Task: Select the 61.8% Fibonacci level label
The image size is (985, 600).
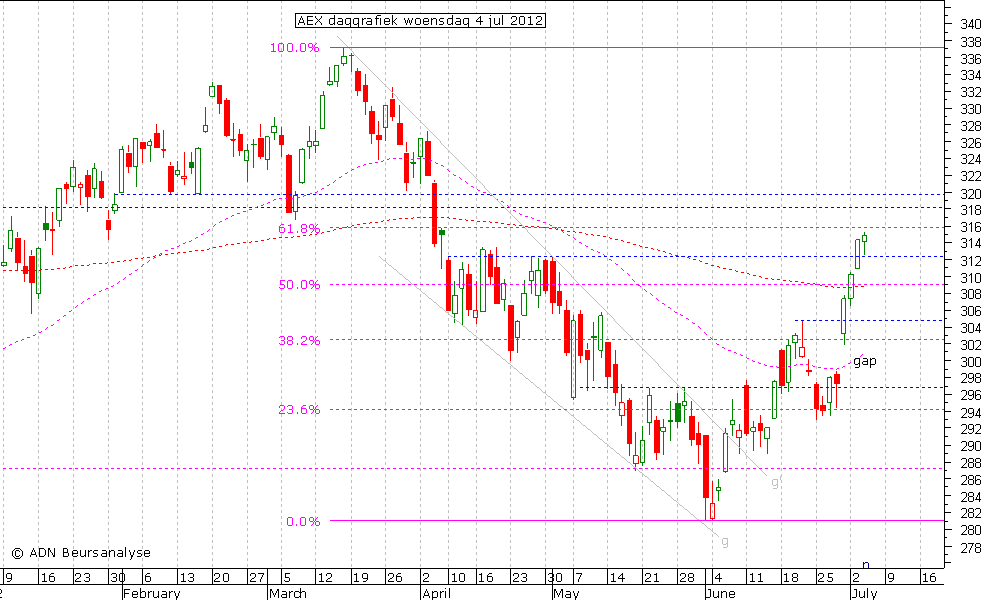Action: coord(299,229)
